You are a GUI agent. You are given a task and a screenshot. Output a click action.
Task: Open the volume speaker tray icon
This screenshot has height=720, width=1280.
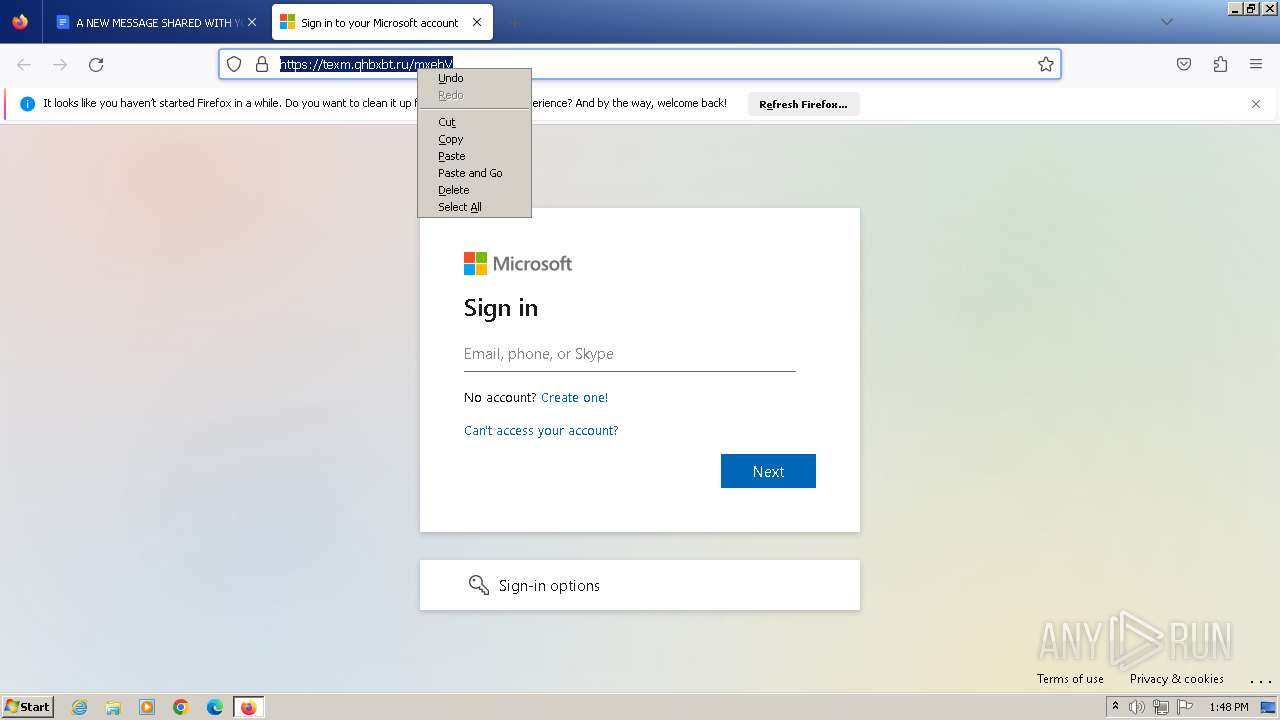coord(1137,707)
